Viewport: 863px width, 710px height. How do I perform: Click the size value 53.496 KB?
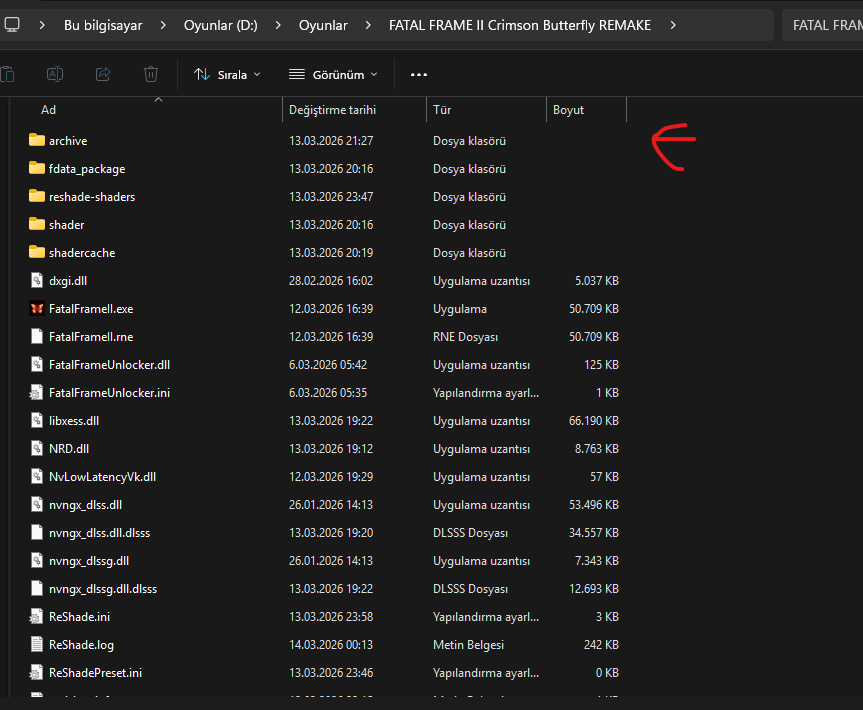[x=594, y=505]
